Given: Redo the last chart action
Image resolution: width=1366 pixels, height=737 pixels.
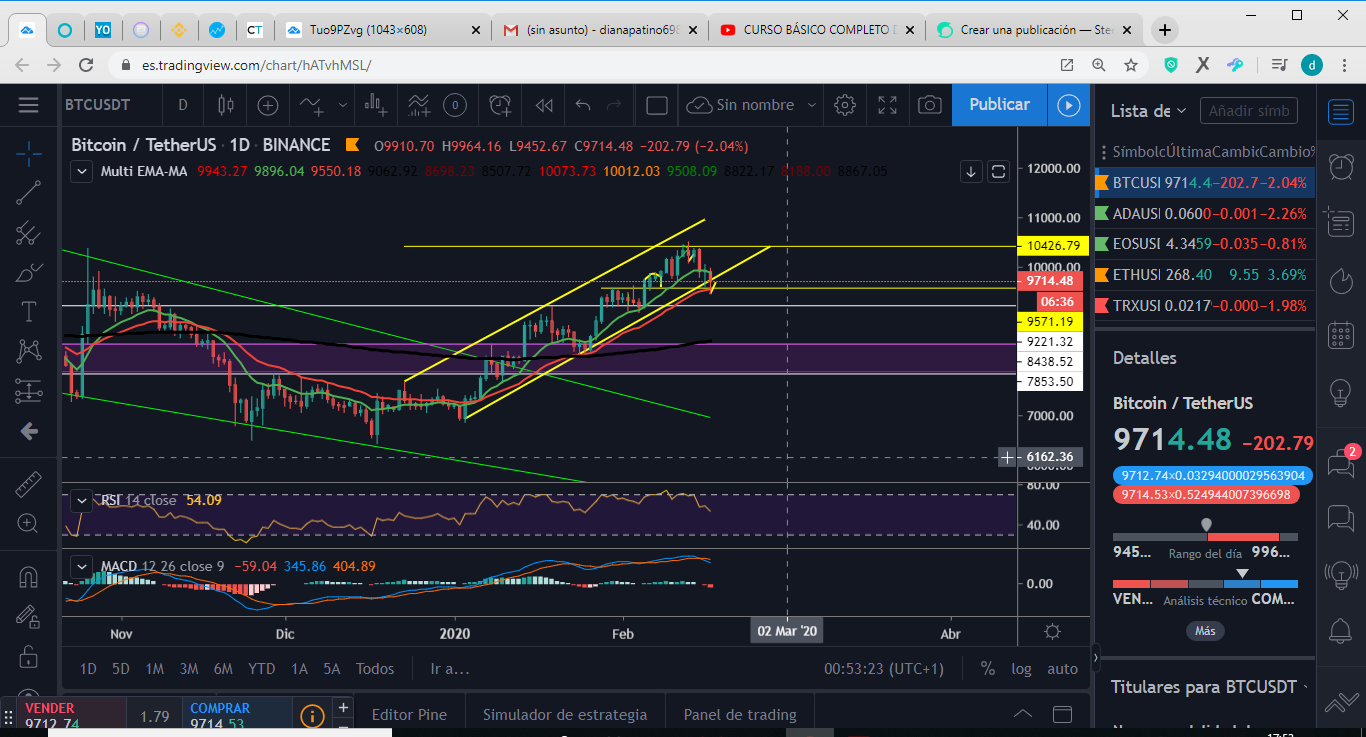Looking at the screenshot, I should coord(614,105).
